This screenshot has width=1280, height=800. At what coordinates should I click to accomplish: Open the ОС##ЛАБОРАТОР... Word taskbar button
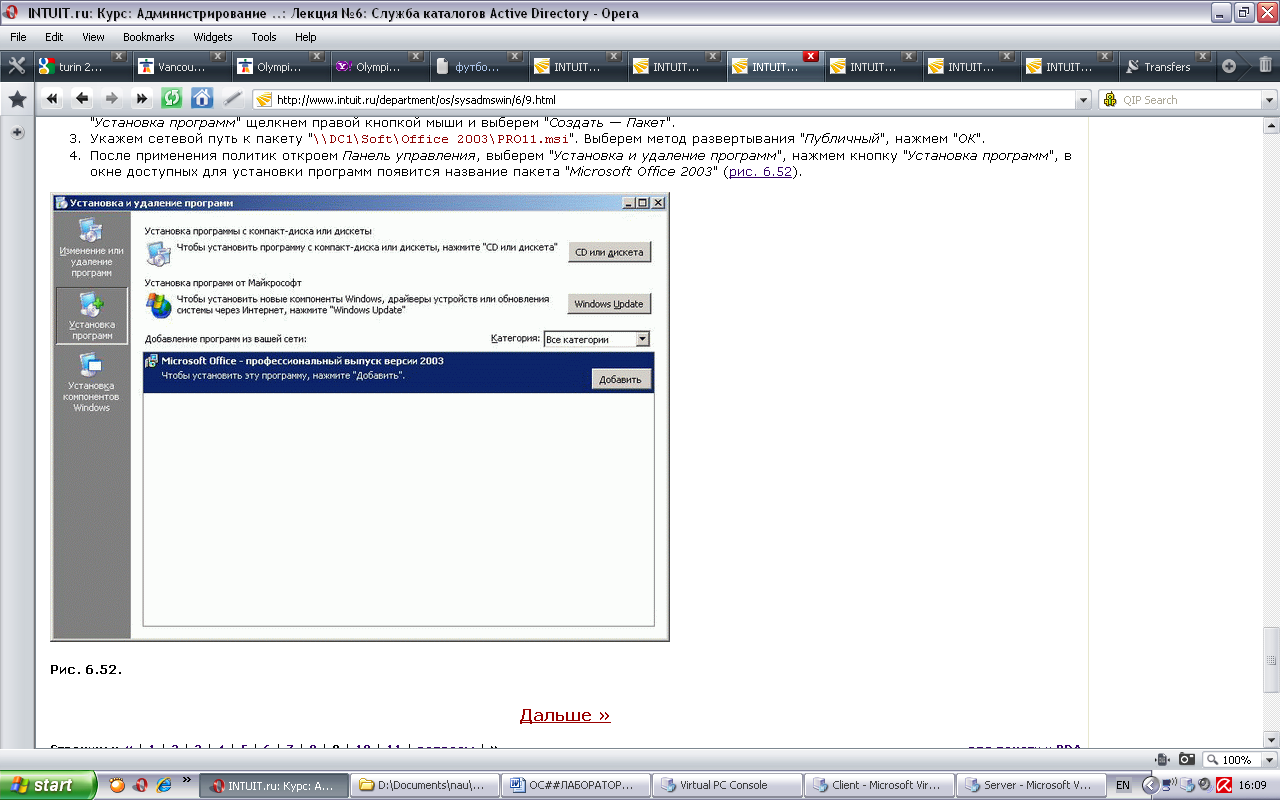575,785
